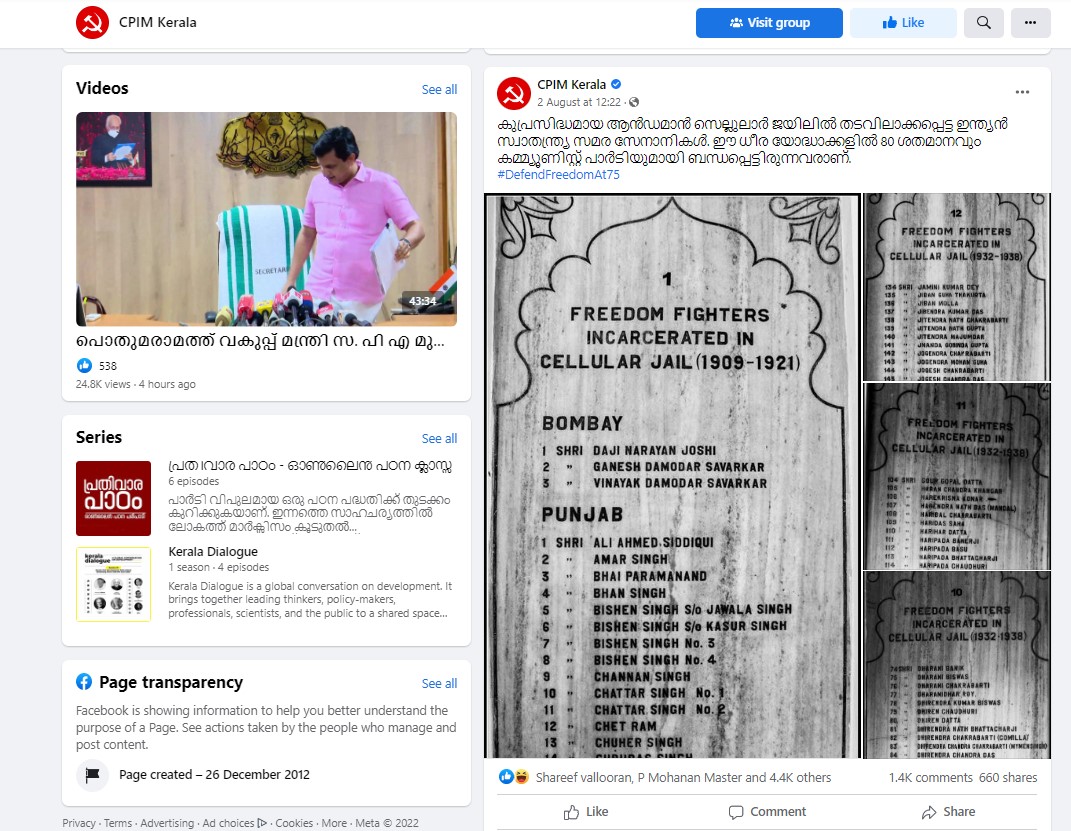Image resolution: width=1071 pixels, height=831 pixels.
Task: Click the Visit group button
Action: pos(769,23)
